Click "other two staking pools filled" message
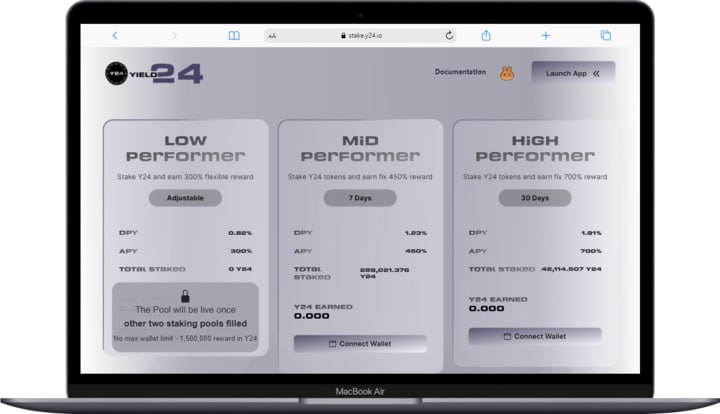 (185, 324)
